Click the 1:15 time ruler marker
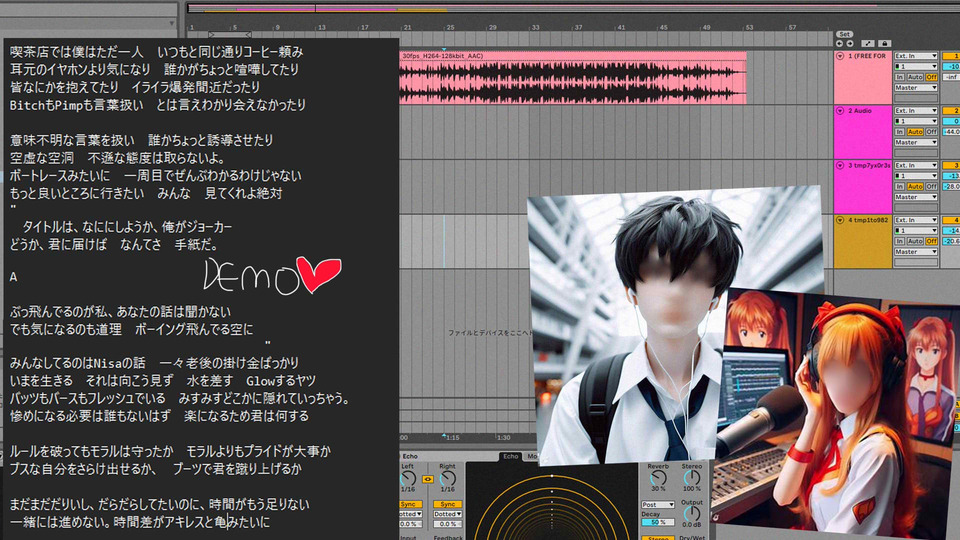960x540 pixels. [452, 438]
